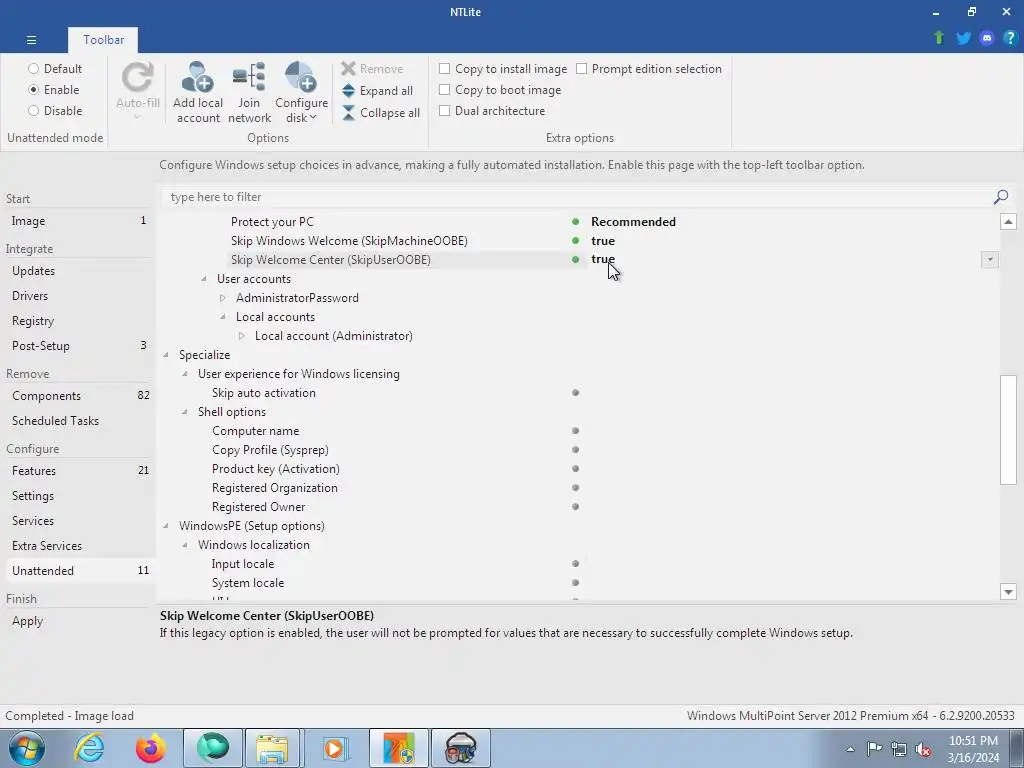Select Enable unattended mode
The width and height of the screenshot is (1024, 768).
point(54,89)
